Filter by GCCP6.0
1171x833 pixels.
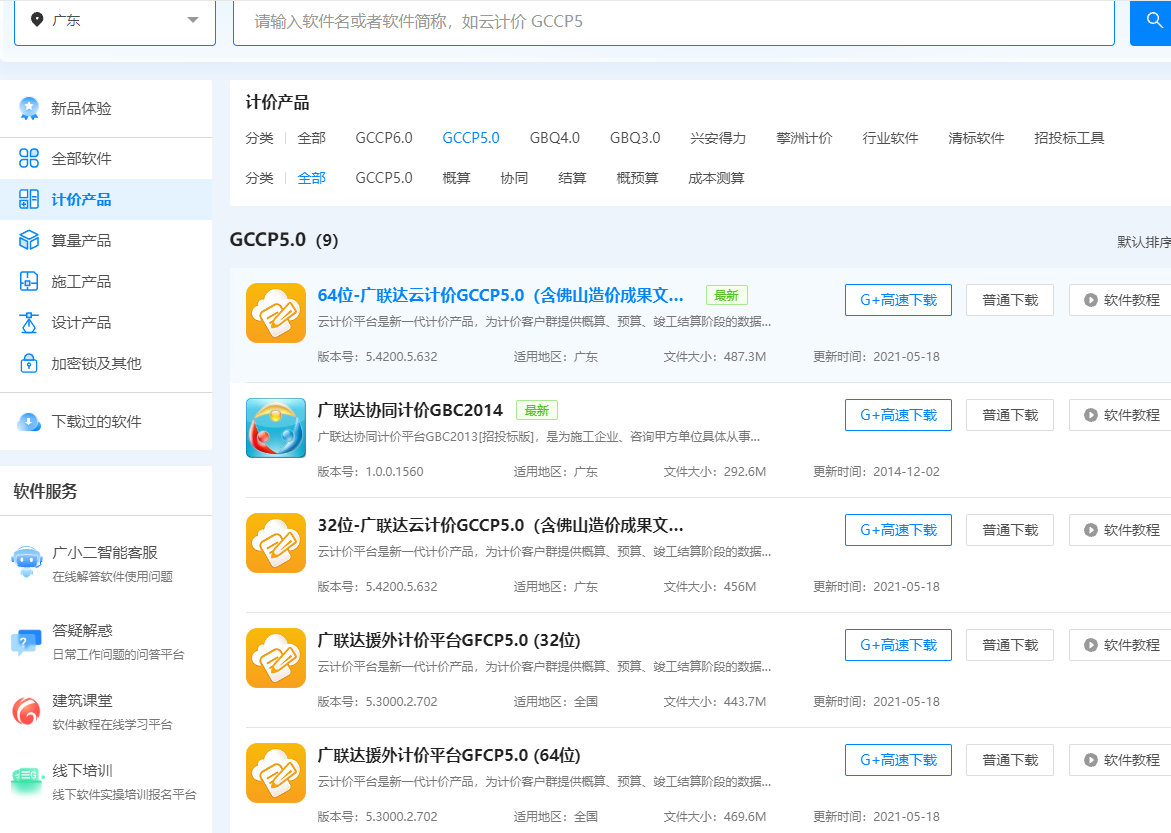click(384, 138)
